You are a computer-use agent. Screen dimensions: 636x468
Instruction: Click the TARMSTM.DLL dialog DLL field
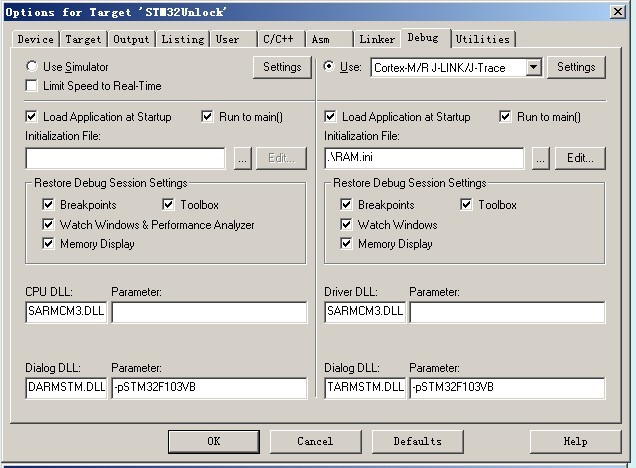coord(365,388)
